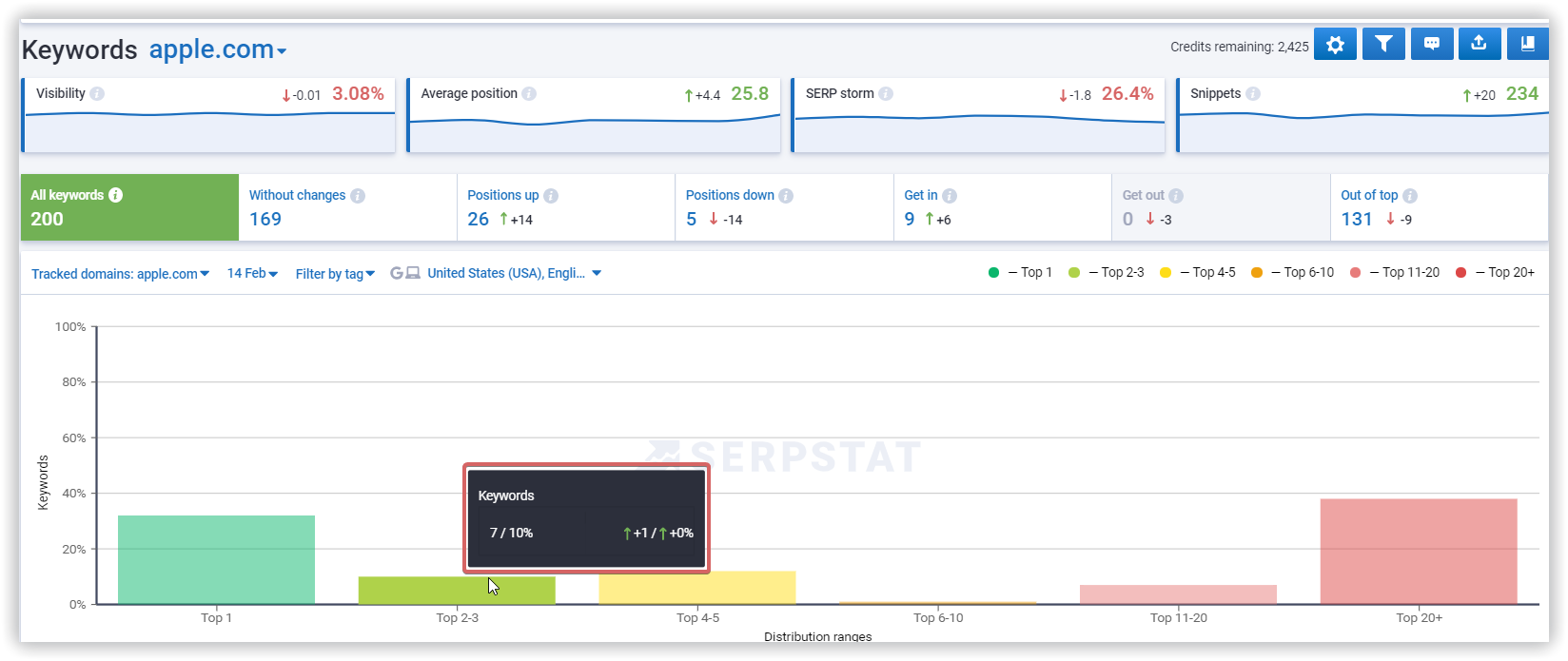Toggle the Top 6-10 legend series

(x=1292, y=272)
